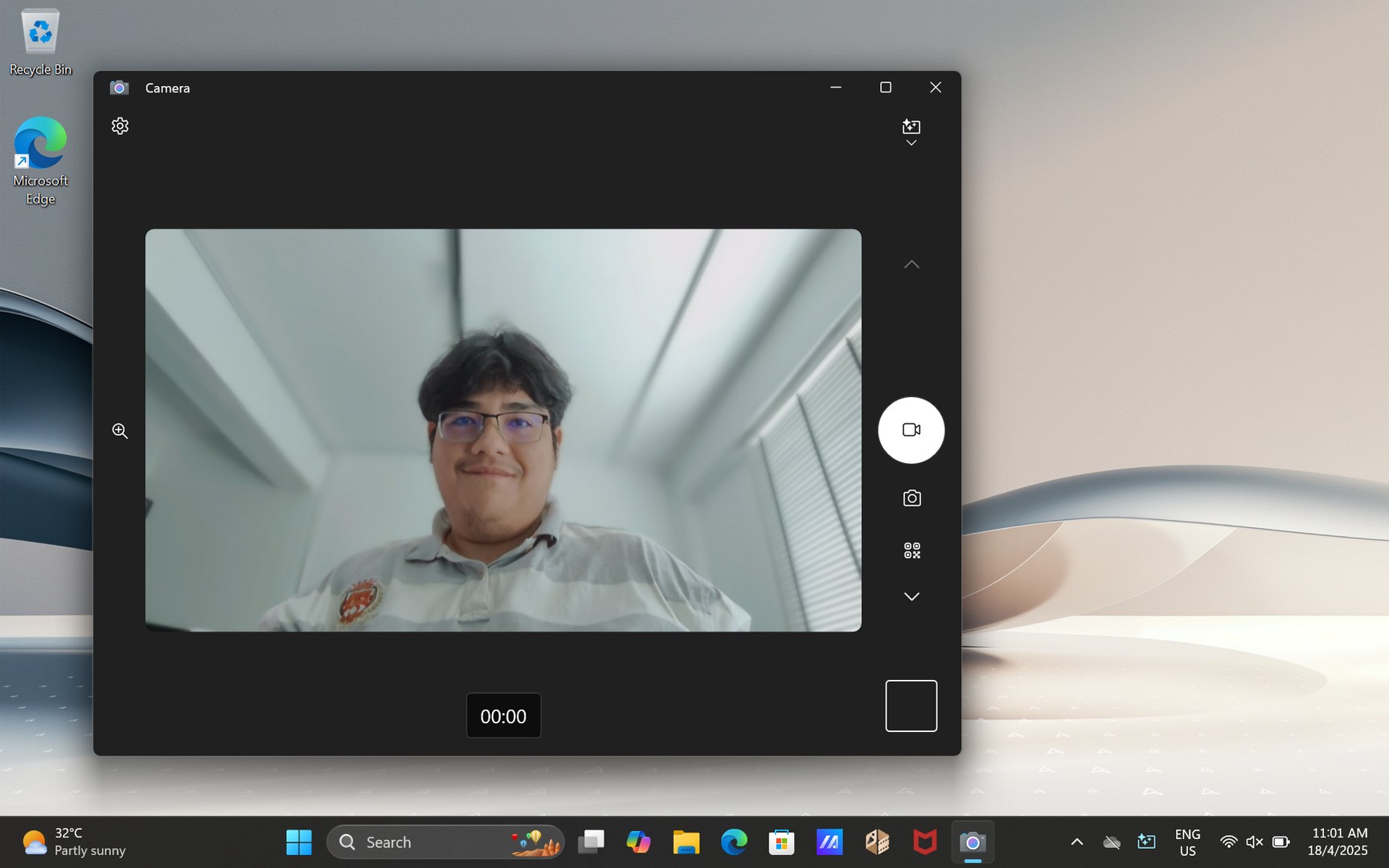Open Task View on the taskbar

pyautogui.click(x=592, y=842)
